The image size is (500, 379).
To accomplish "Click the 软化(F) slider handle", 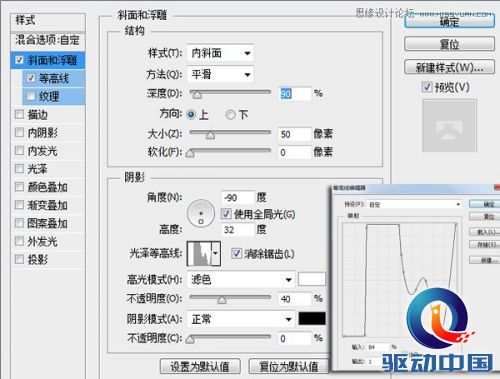I will click(x=190, y=153).
